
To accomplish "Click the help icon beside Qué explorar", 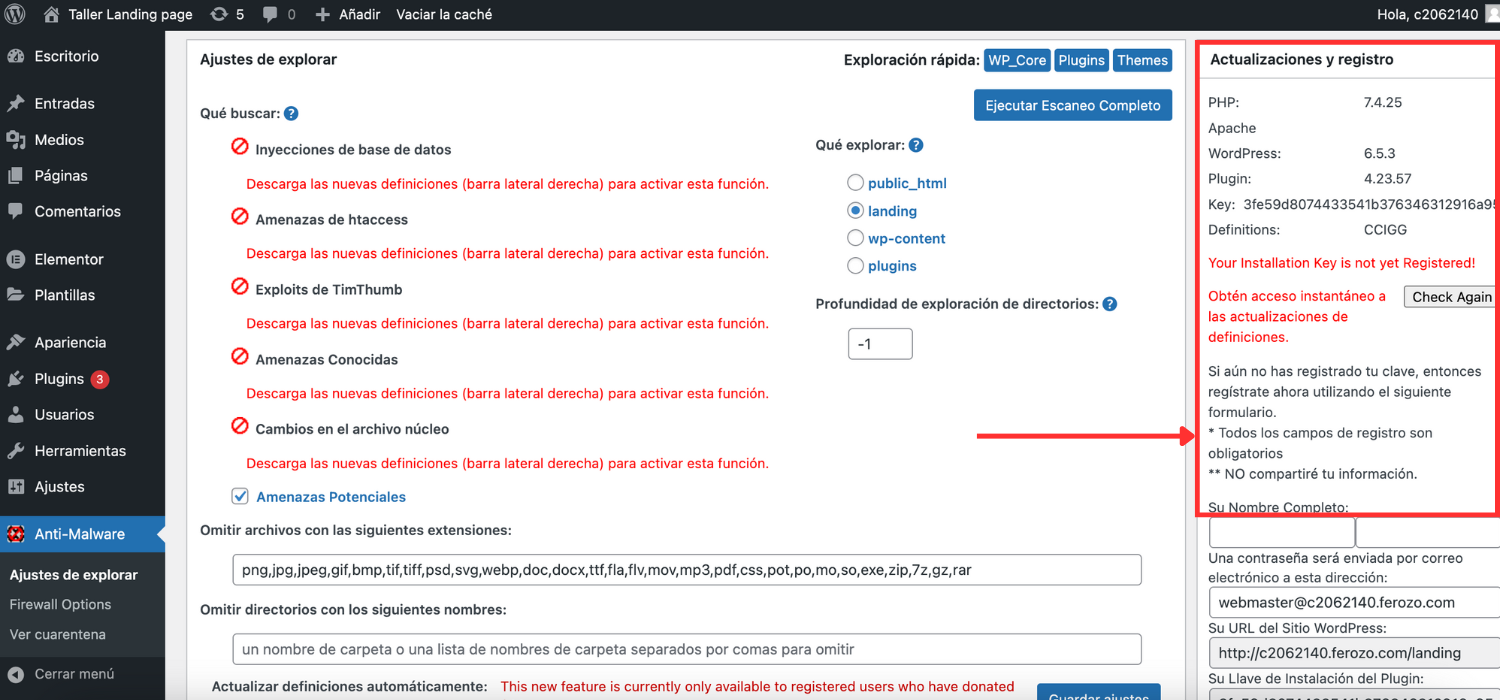I will pyautogui.click(x=916, y=145).
